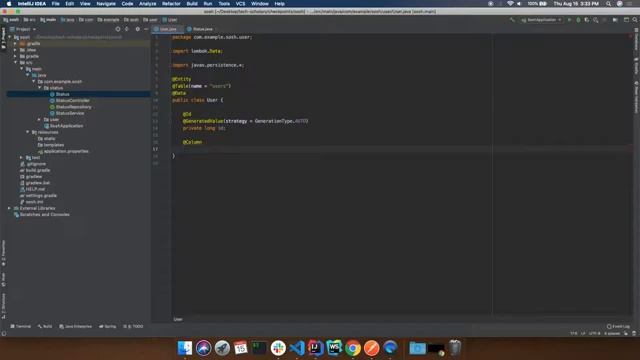Click the Spotlight search icon in menu bar
Screen dimensions: 640x360
(x=608, y=4)
